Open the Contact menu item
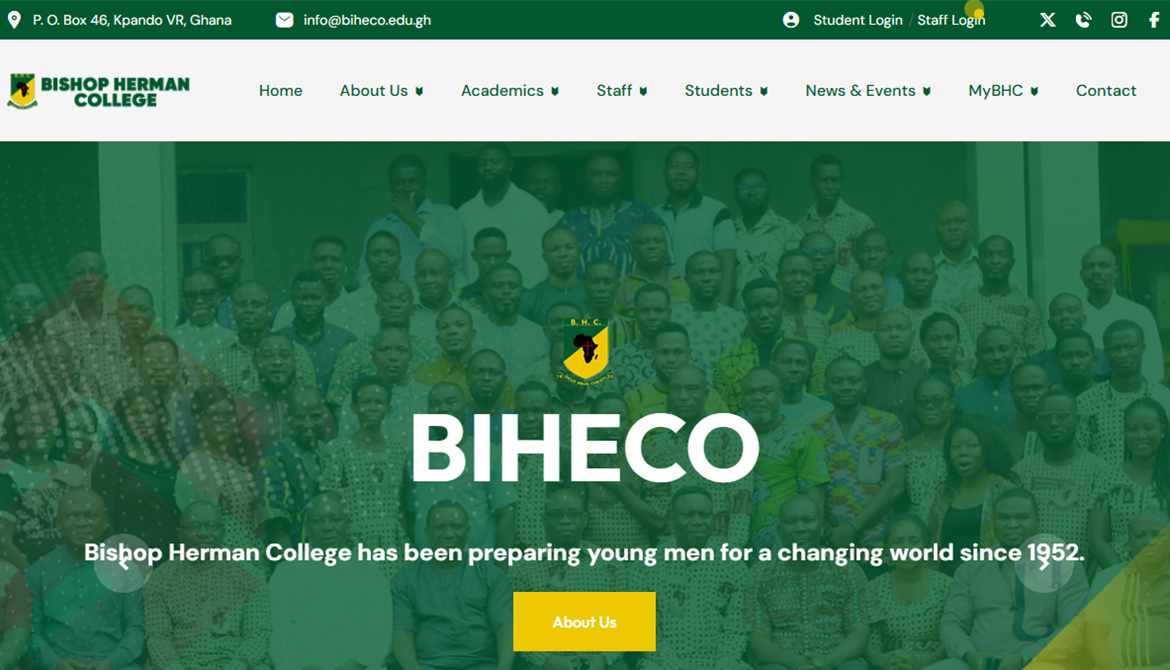Image resolution: width=1170 pixels, height=670 pixels. tap(1106, 91)
